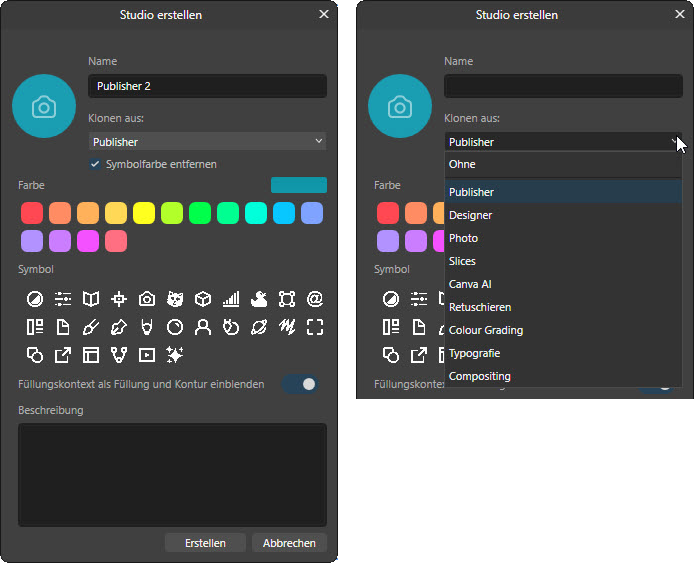Choose the 3D cube symbol
This screenshot has width=694, height=563.
(x=203, y=299)
